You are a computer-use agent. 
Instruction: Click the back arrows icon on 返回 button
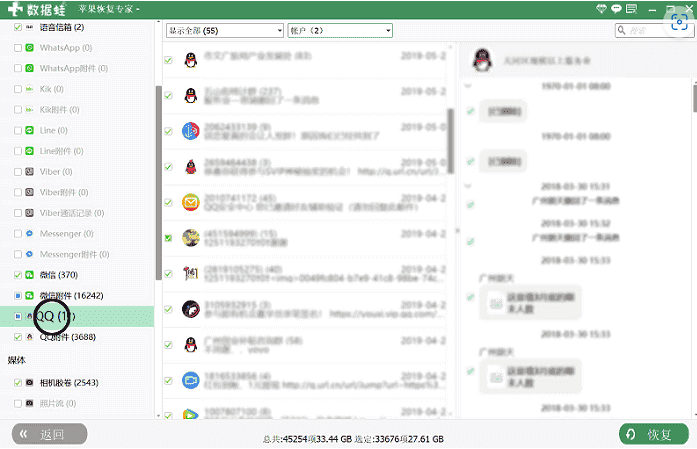(24, 434)
